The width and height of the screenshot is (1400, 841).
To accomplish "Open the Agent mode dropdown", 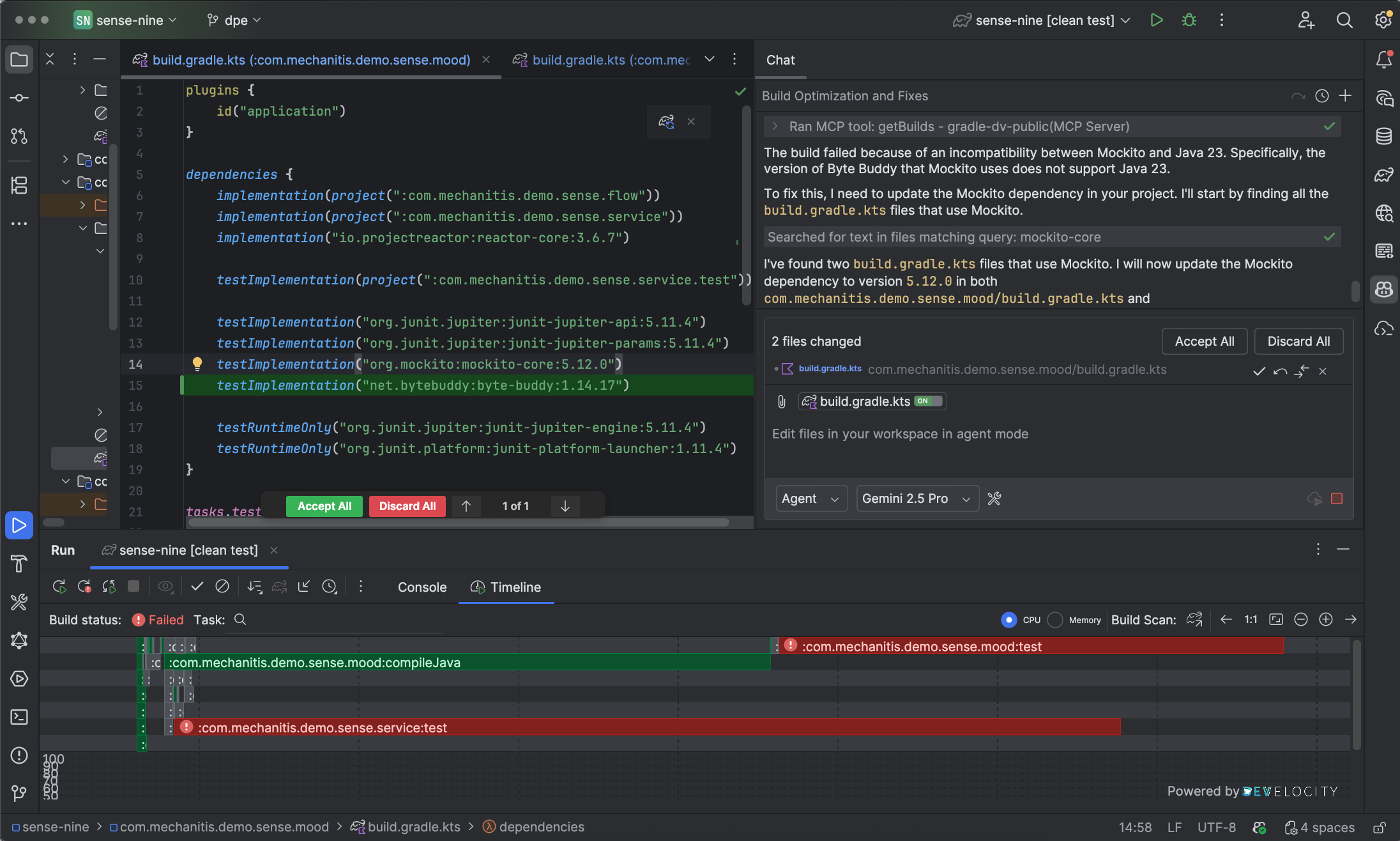I will click(810, 498).
